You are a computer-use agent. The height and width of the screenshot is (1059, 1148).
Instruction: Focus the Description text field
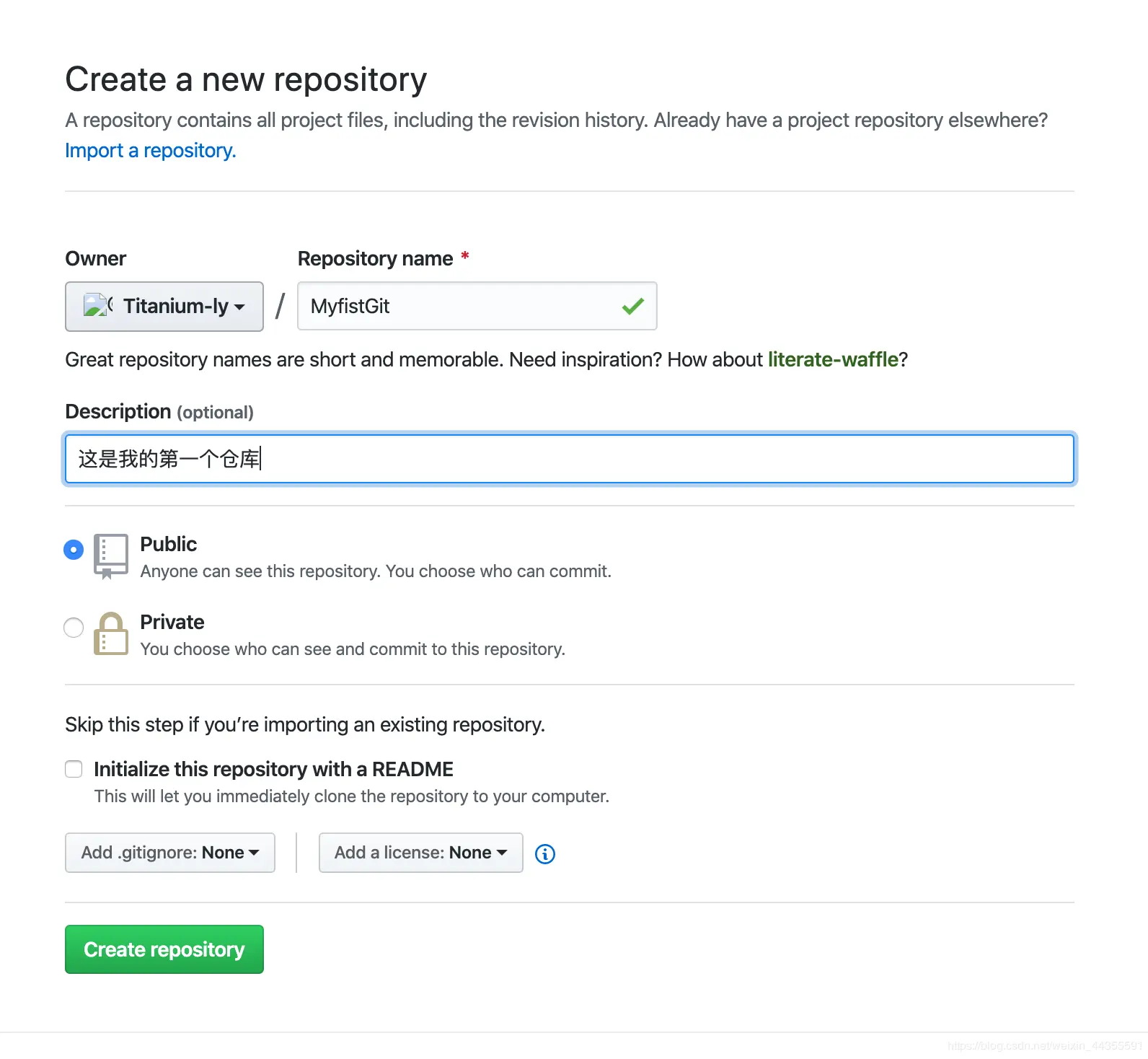click(x=570, y=459)
